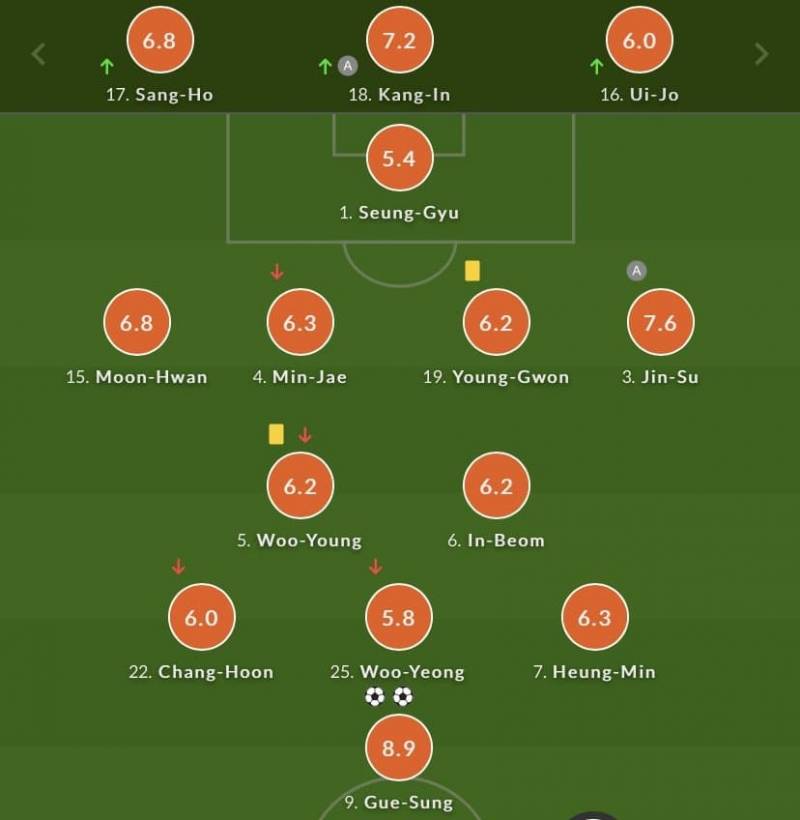Click the yellow card above Woo-Young

click(x=276, y=434)
